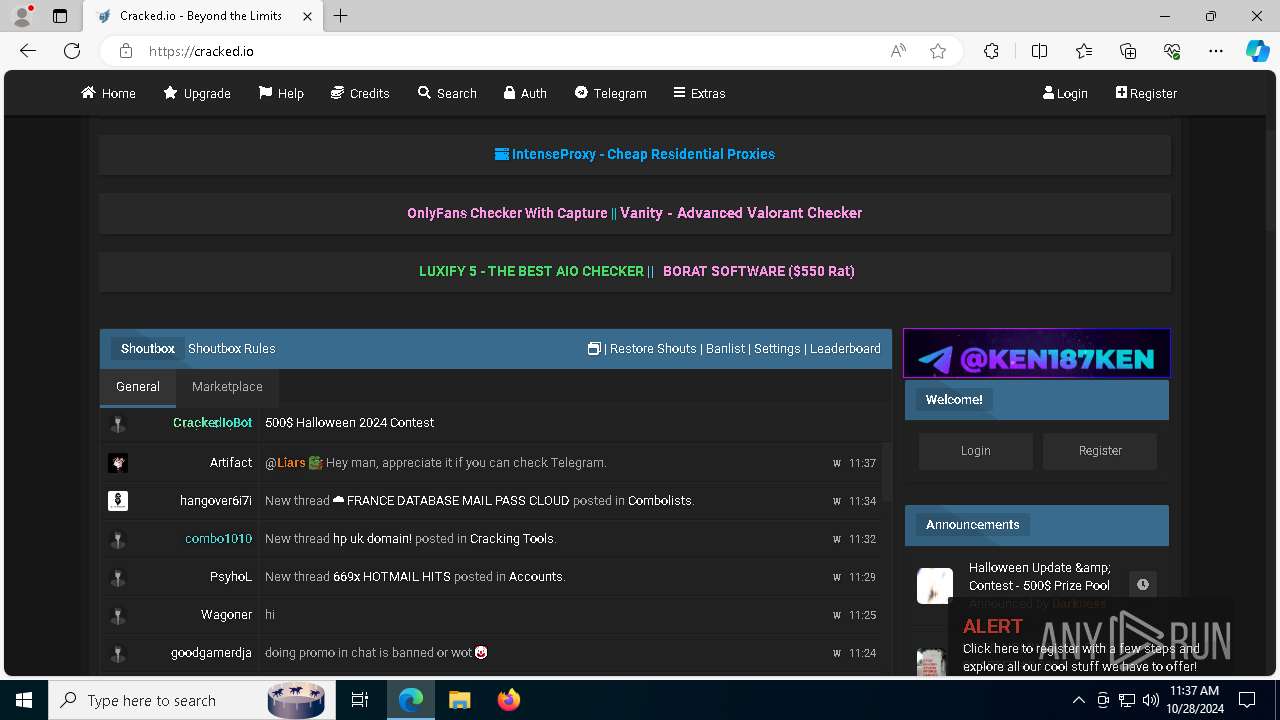Go to the Home menu
This screenshot has width=1280, height=720.
[x=108, y=93]
